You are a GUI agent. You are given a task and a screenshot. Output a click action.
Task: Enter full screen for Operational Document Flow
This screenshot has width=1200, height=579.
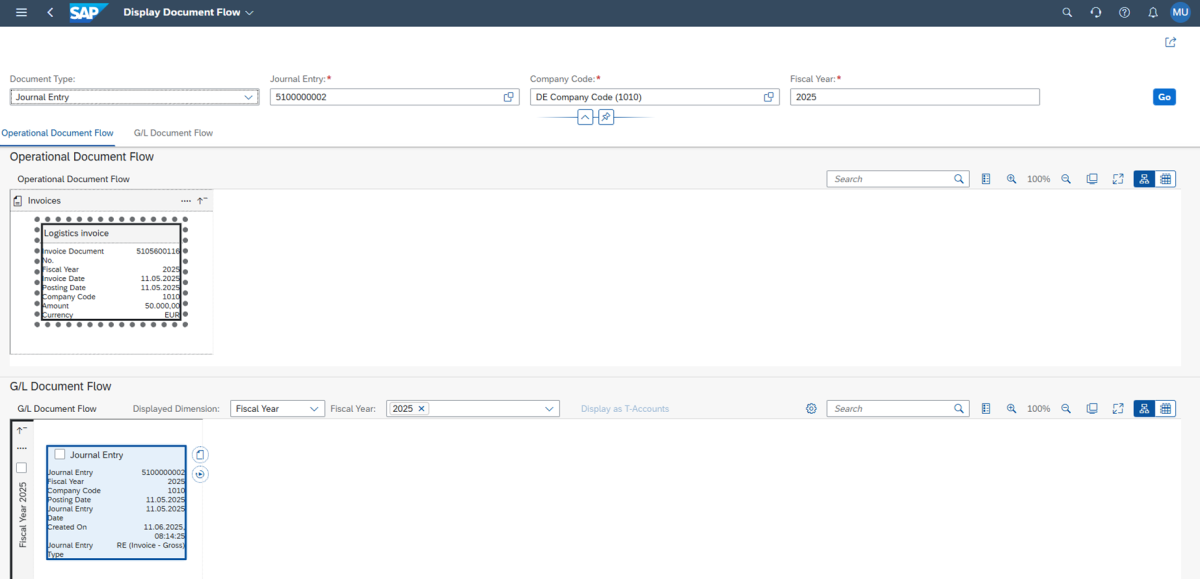pos(1118,179)
